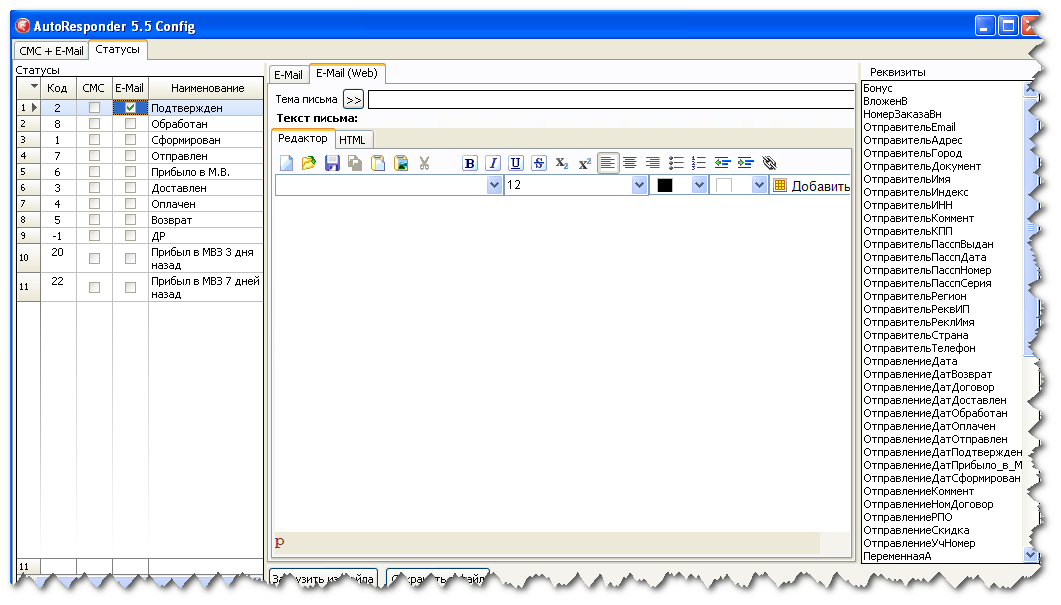Click the >> button beside Тема письма
The image size is (1061, 605).
(x=353, y=99)
